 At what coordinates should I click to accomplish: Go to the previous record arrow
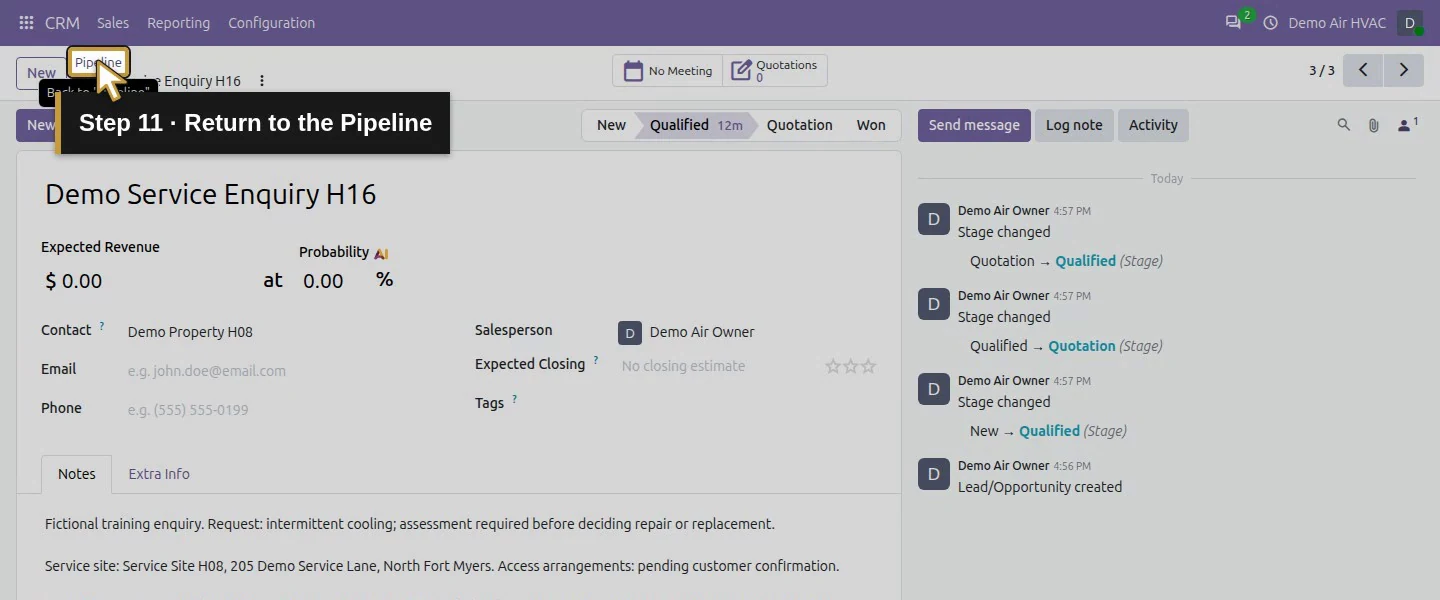[1363, 70]
